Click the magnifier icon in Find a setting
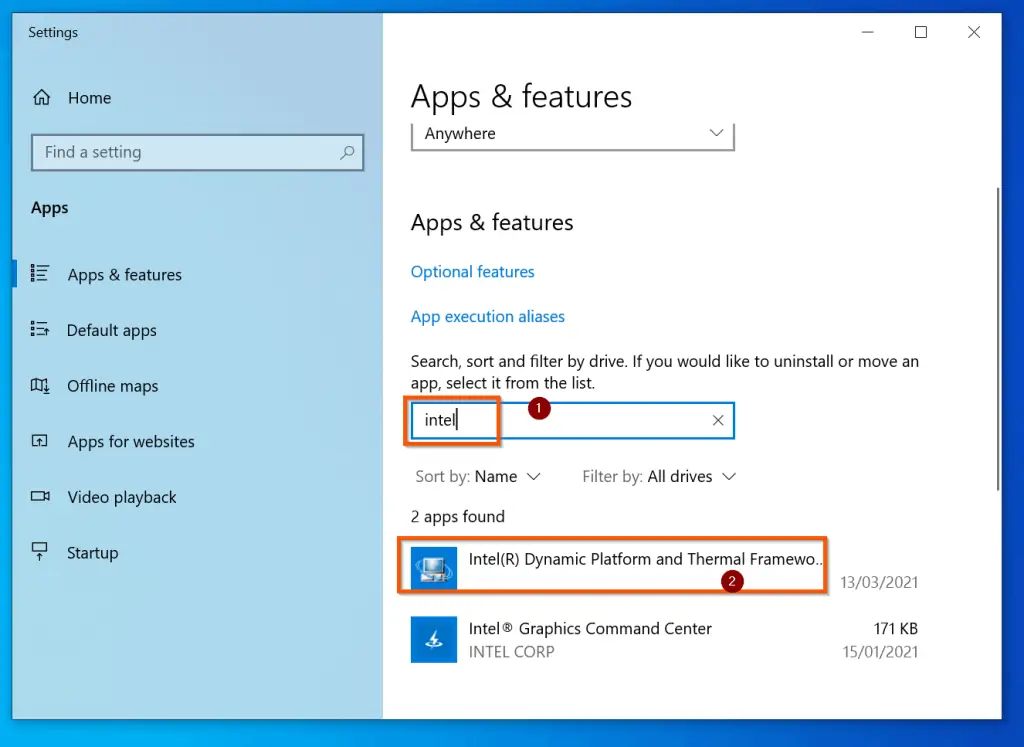The image size is (1024, 747). coord(347,153)
